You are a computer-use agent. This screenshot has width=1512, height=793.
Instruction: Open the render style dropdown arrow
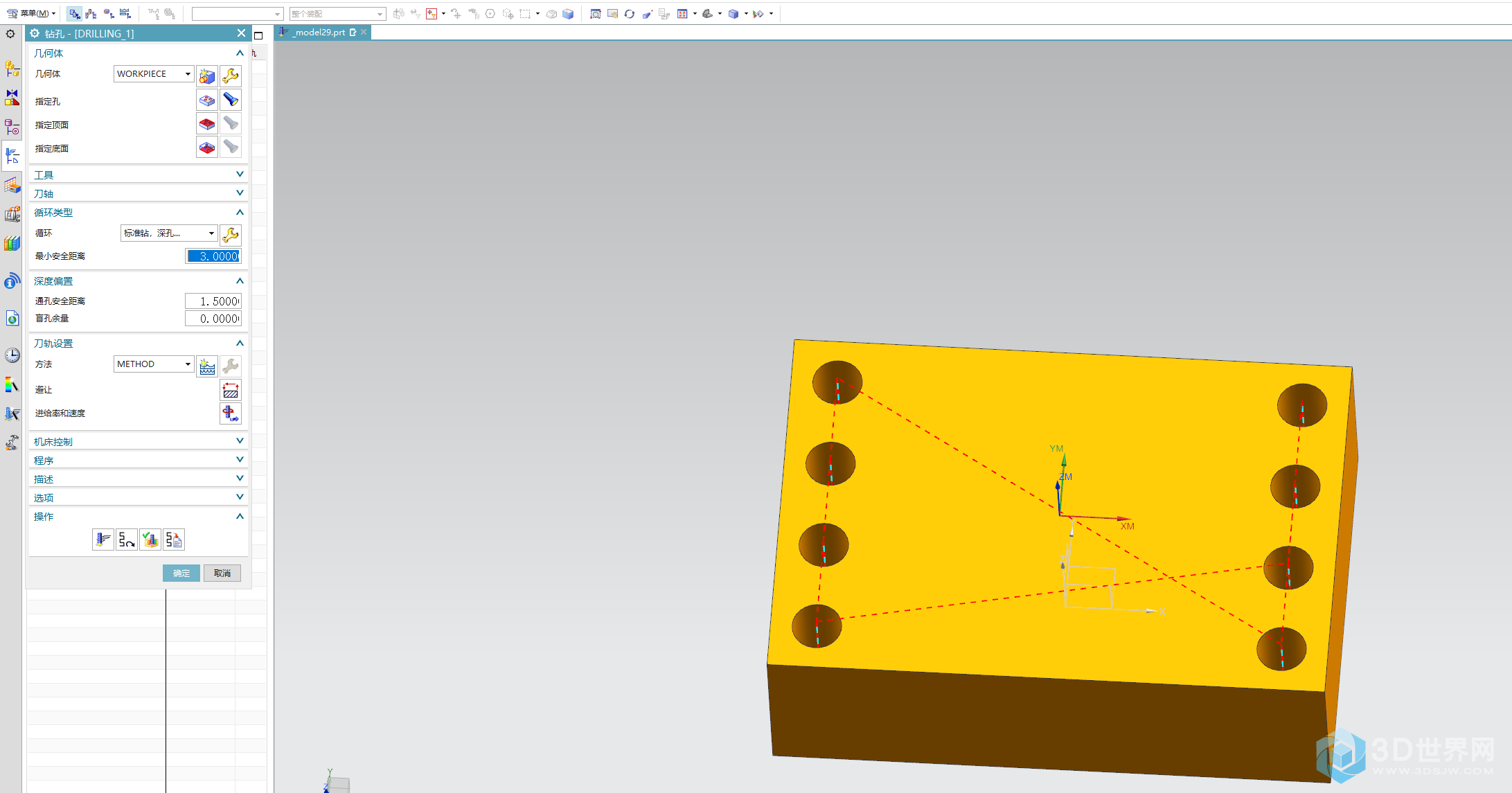pyautogui.click(x=746, y=14)
